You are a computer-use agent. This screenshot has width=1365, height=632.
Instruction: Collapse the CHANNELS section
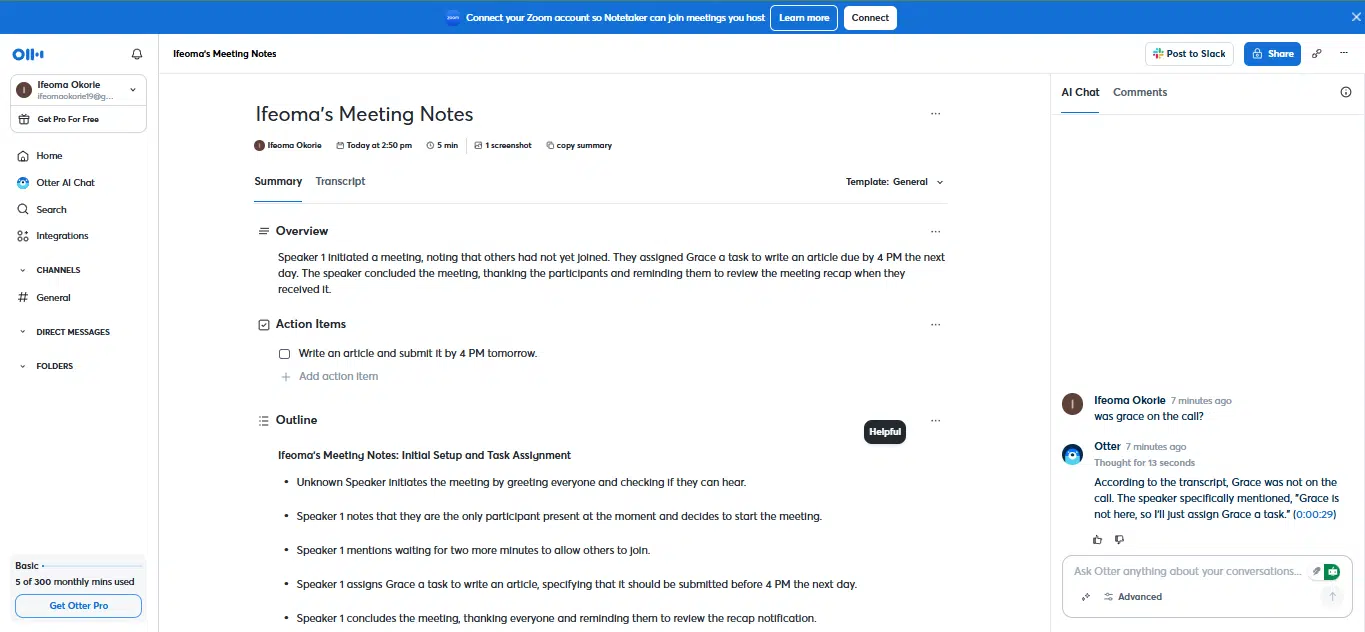pyautogui.click(x=23, y=270)
